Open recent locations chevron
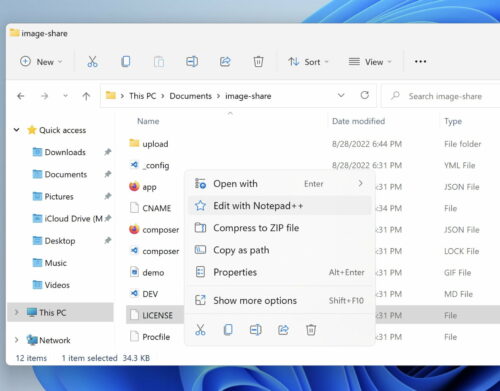Screen dimensions: 500x391 coord(65,96)
